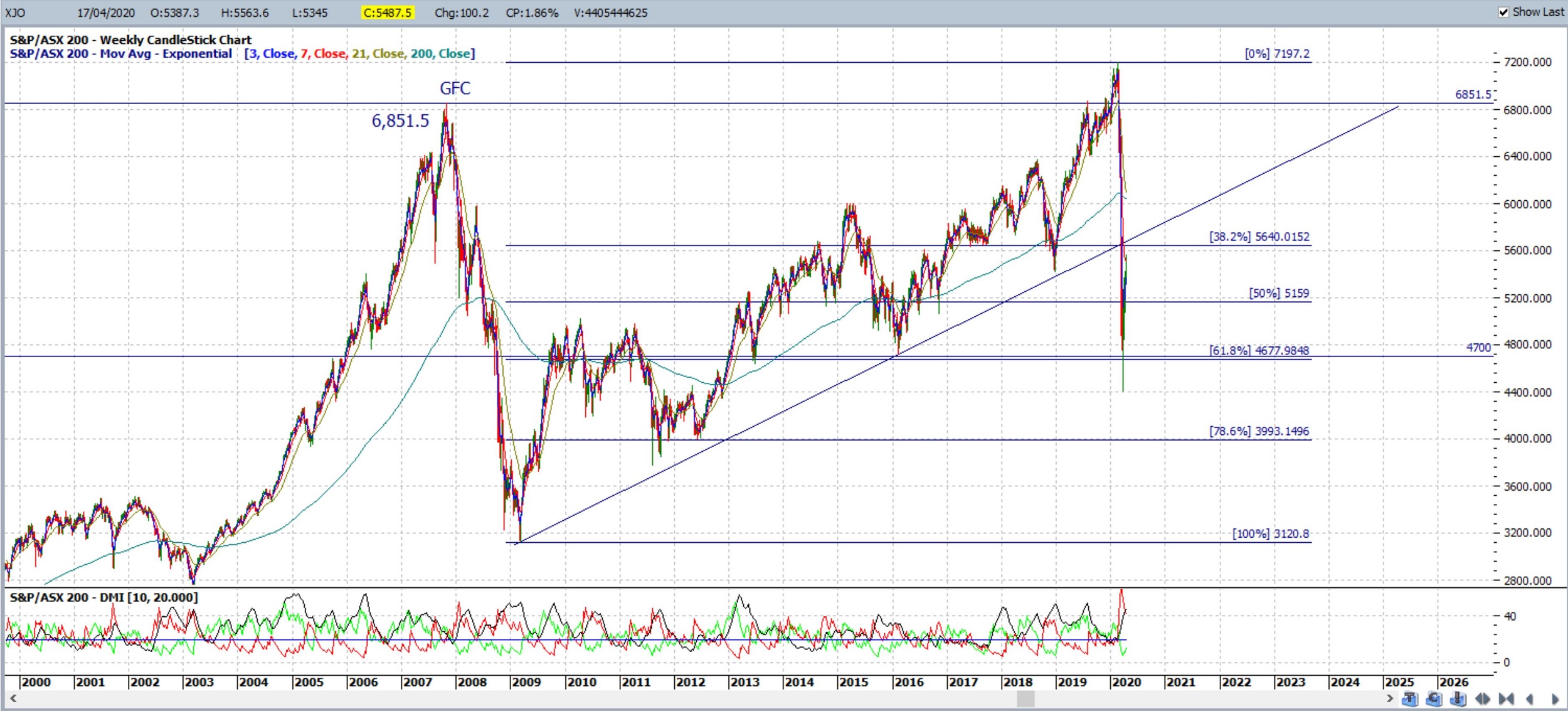This screenshot has width=1568, height=711.
Task: Click the open value O:5387.3
Action: pos(174,13)
